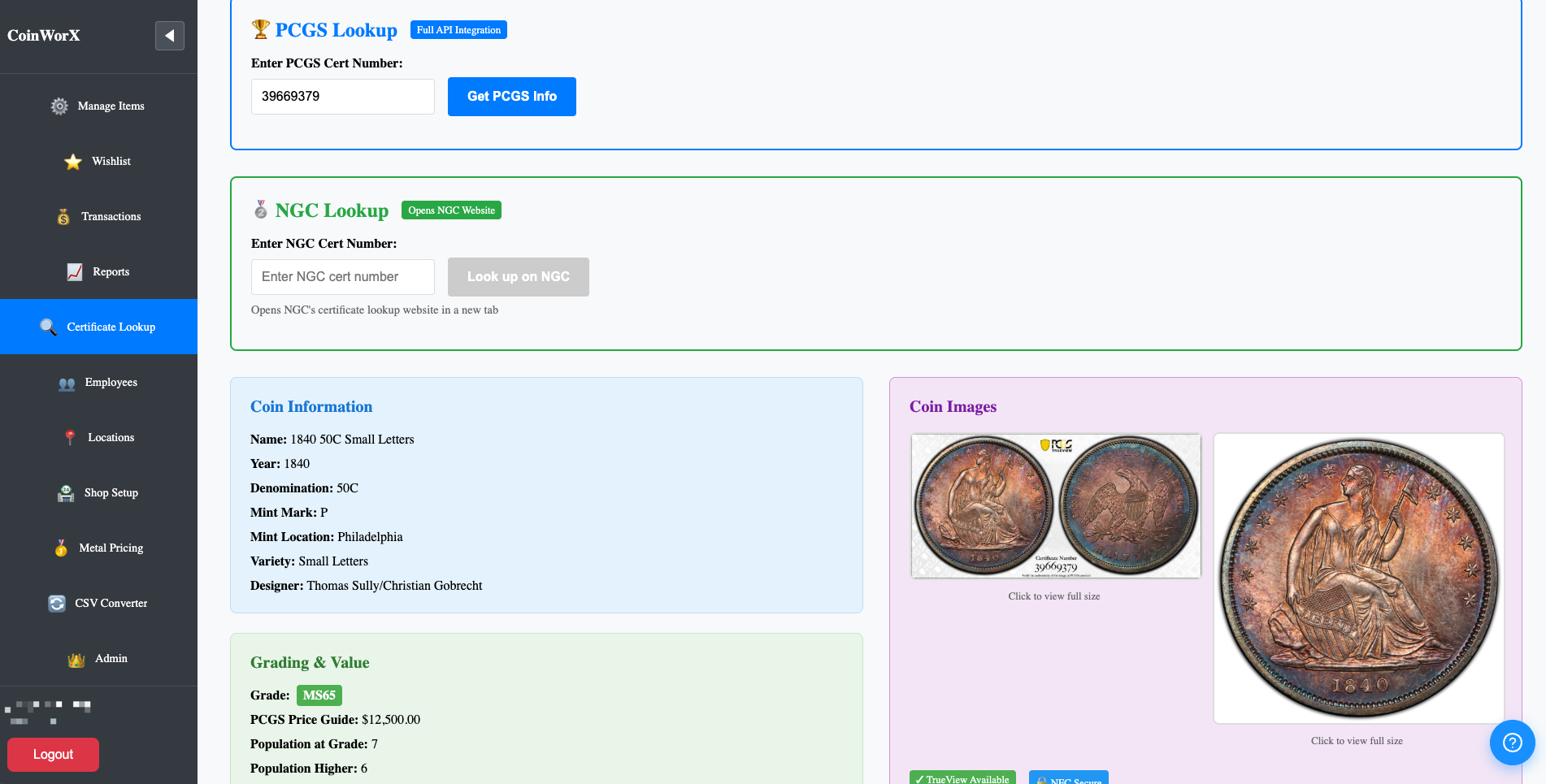1546x784 pixels.
Task: Click the Coin Information heading
Action: pos(311,407)
